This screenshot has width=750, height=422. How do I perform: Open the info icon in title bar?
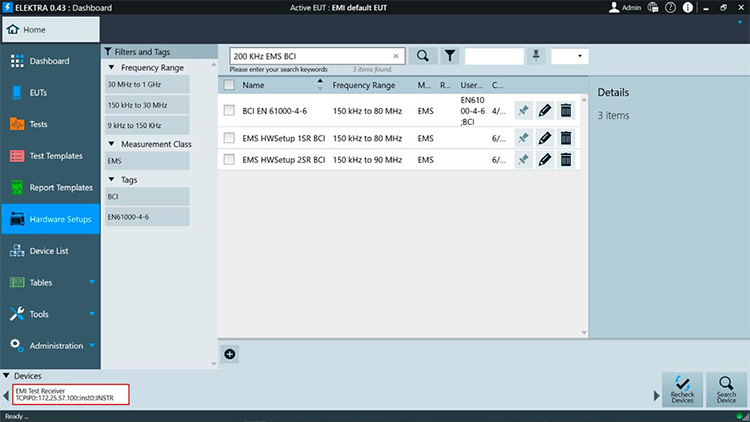pyautogui.click(x=686, y=8)
